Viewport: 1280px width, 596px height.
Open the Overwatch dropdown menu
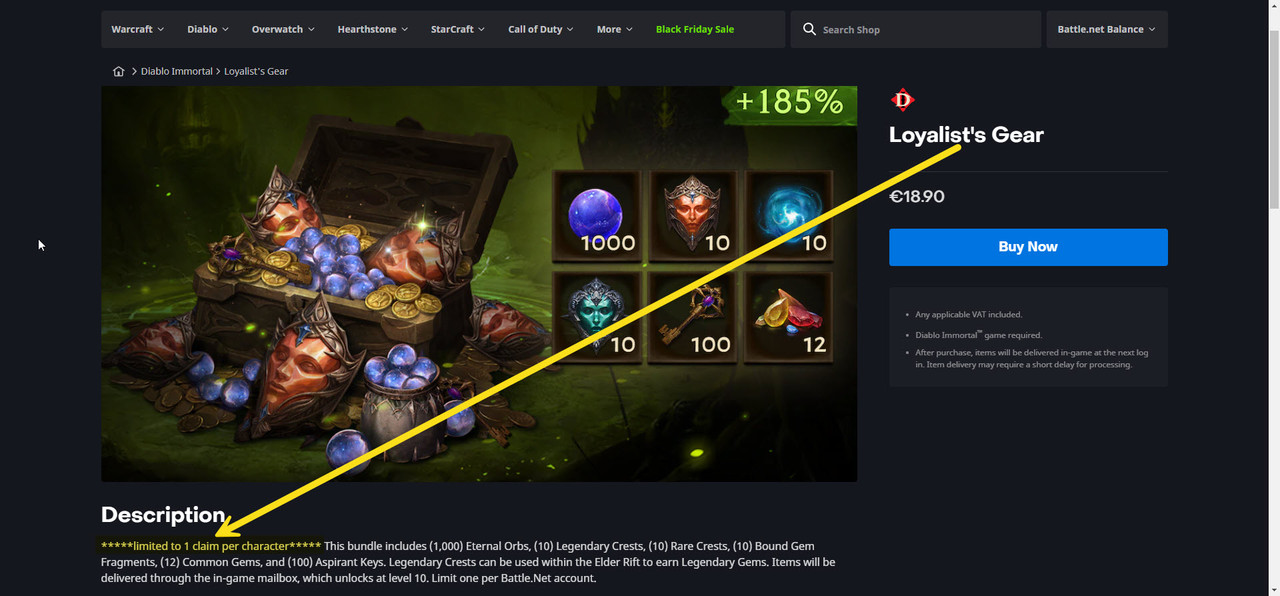point(283,29)
